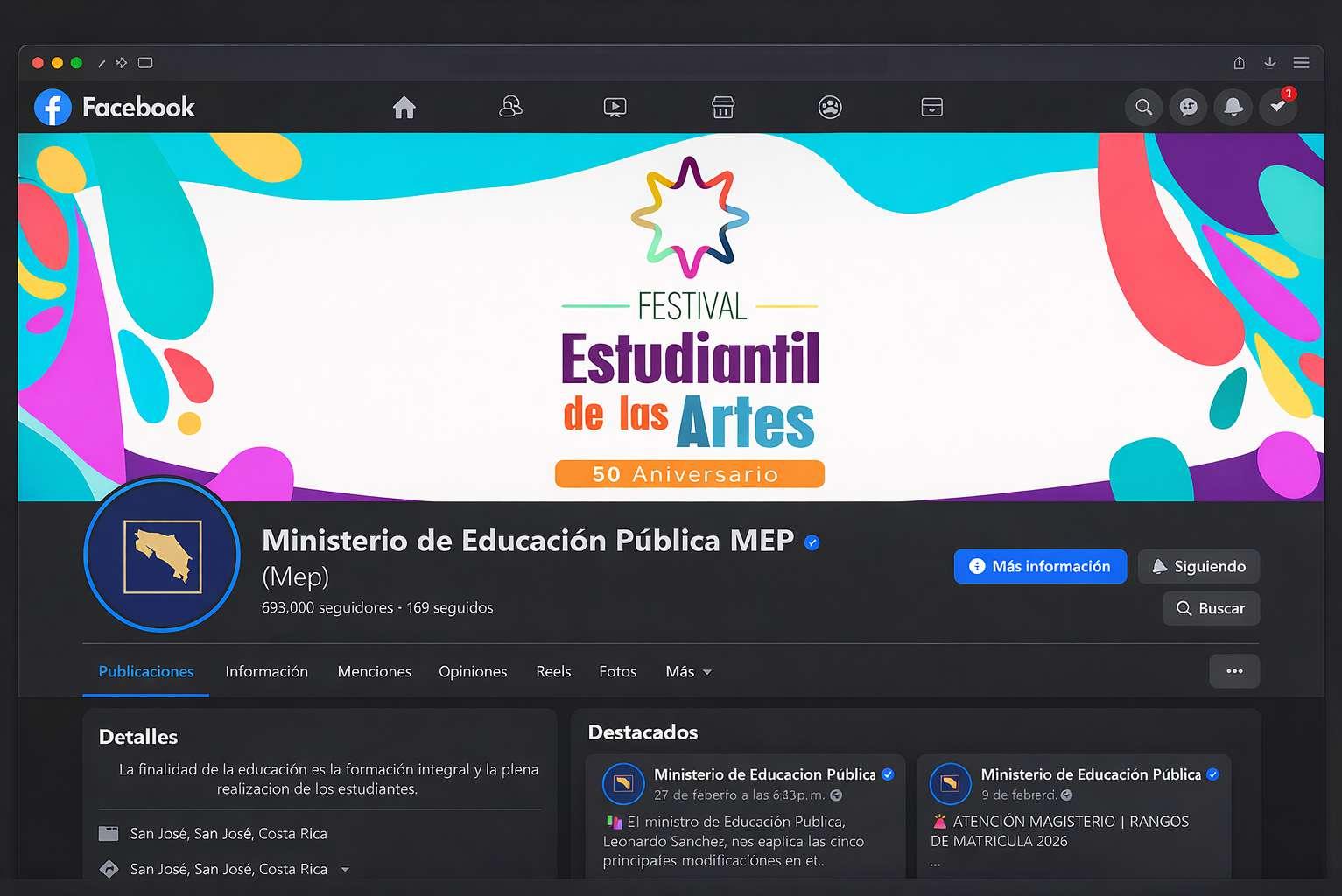Expand the Más tab dropdown
The image size is (1342, 896).
pyautogui.click(x=688, y=672)
